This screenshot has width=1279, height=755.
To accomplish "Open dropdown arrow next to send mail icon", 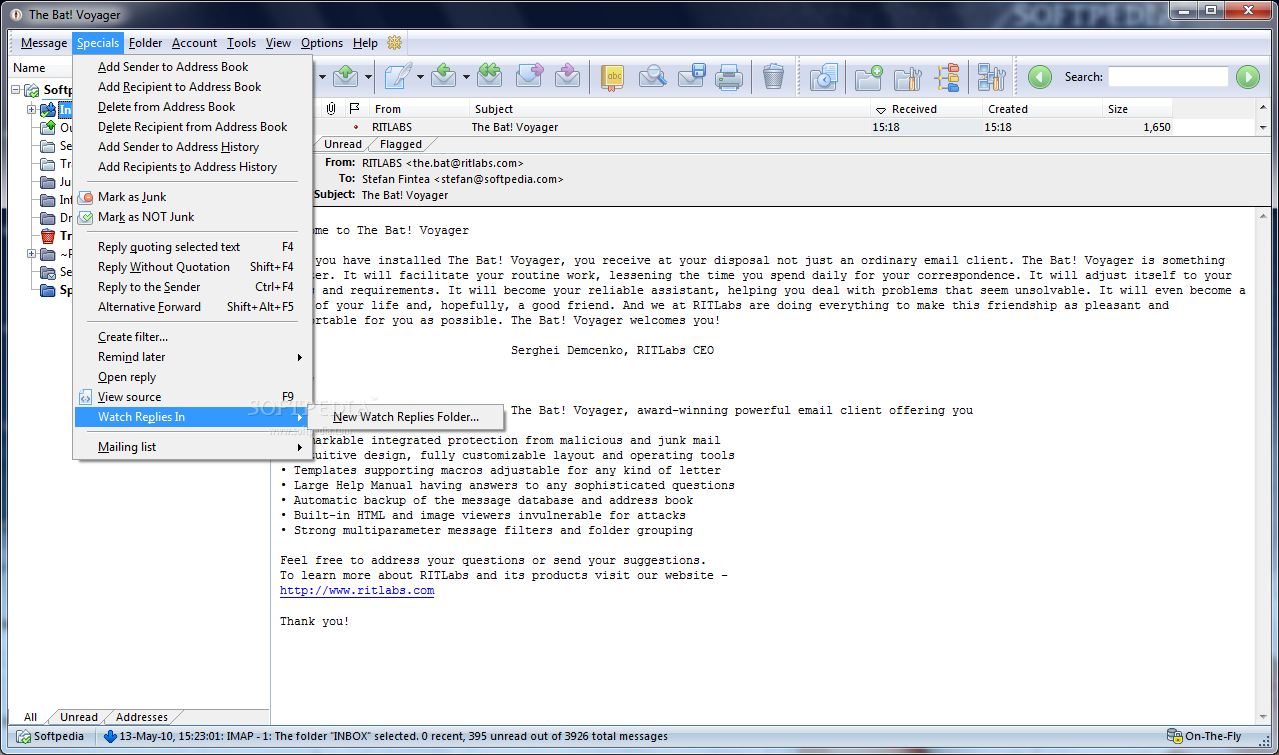I will (369, 77).
